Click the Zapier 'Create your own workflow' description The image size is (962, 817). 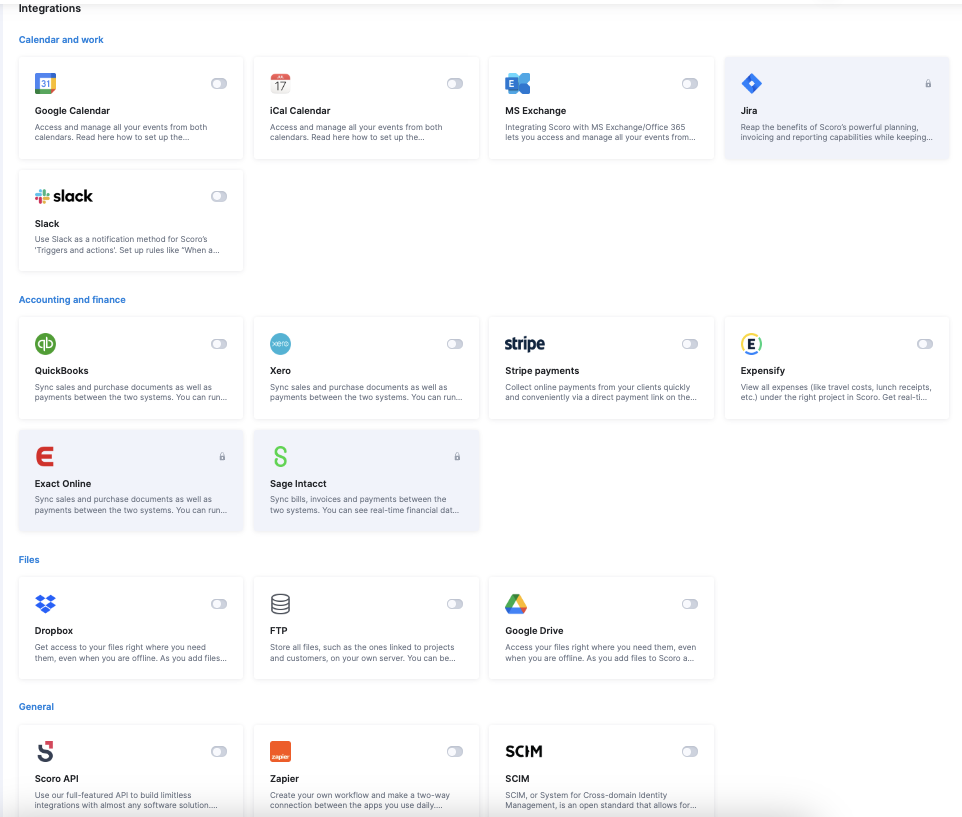click(x=360, y=800)
